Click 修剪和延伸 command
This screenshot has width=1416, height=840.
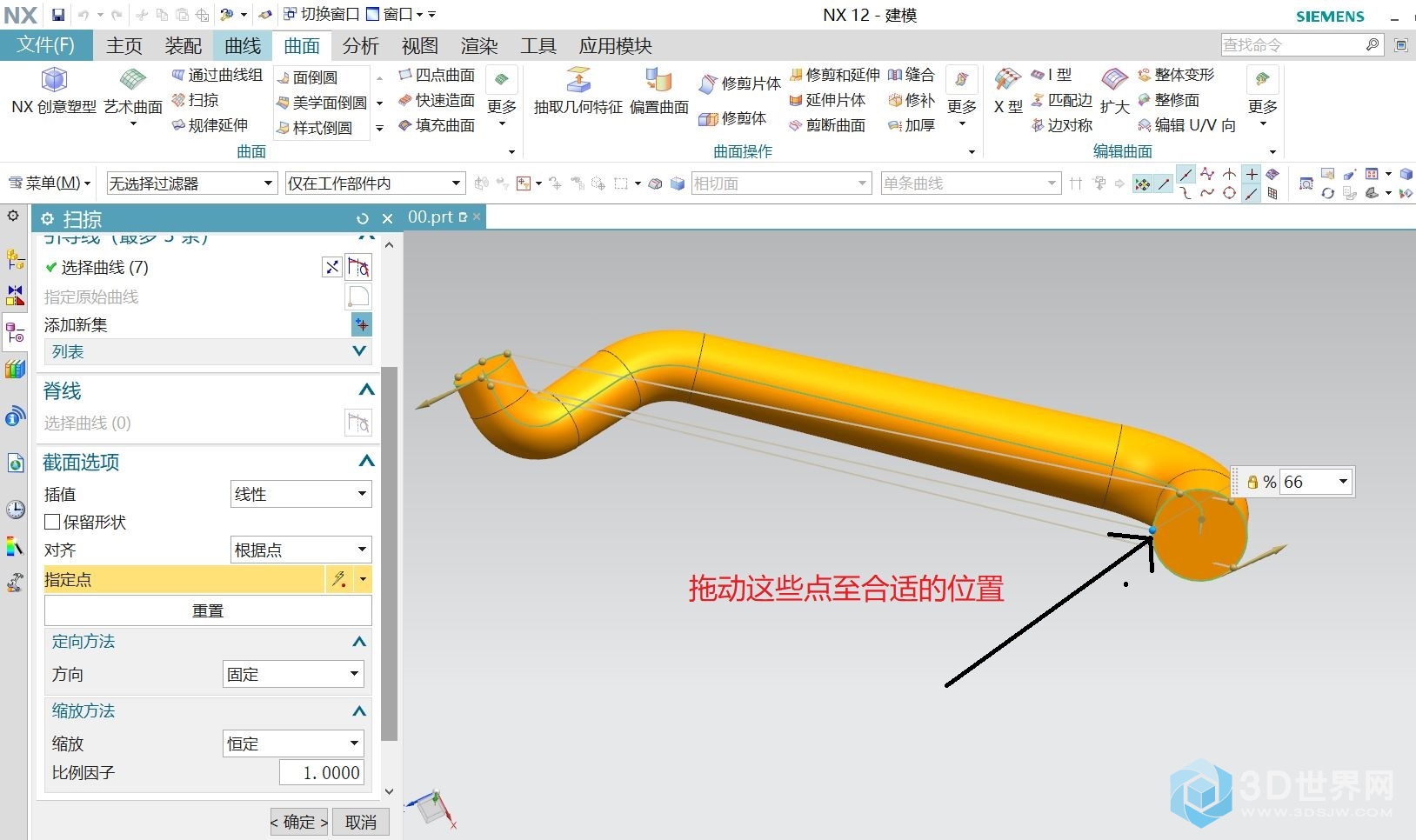pos(835,75)
